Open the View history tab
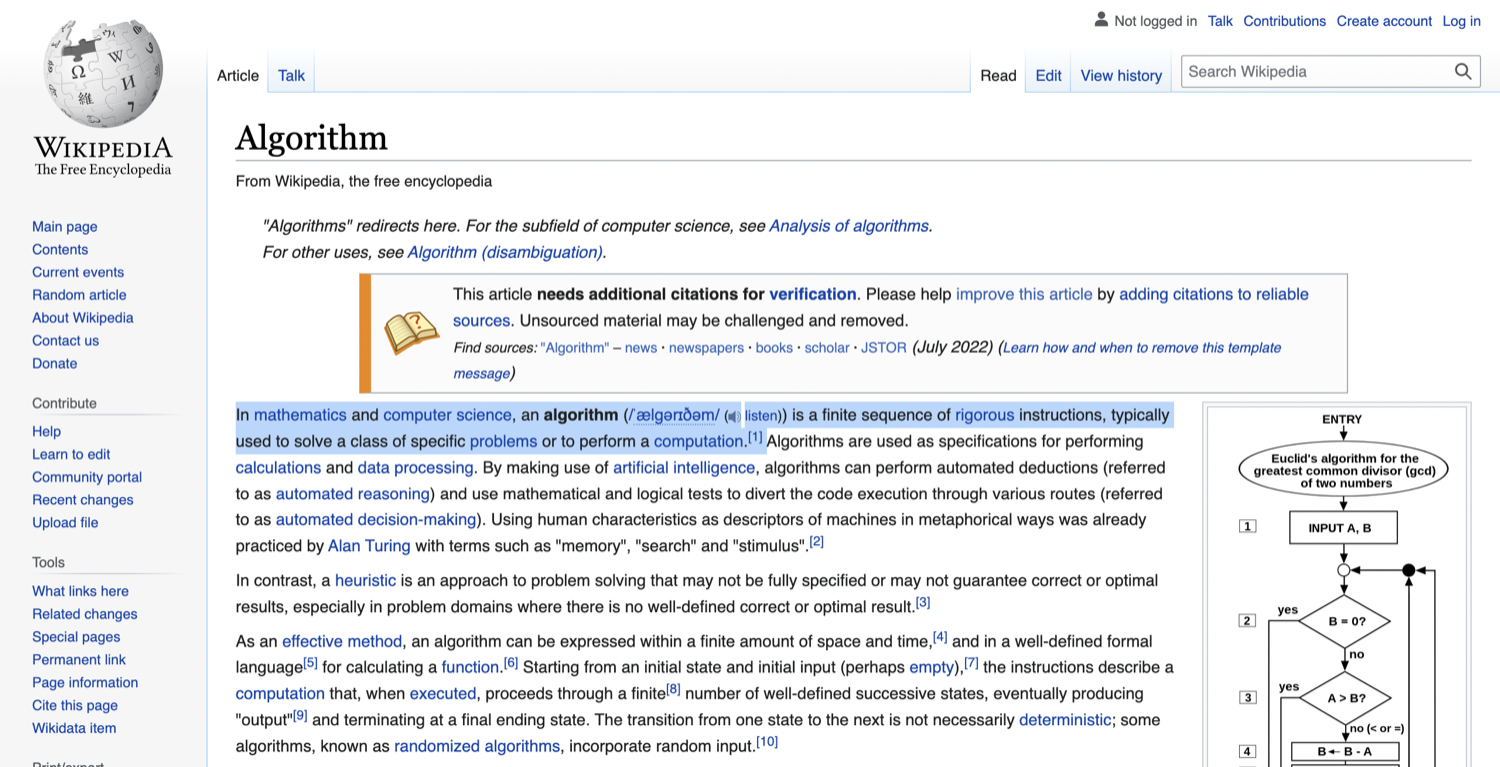 point(1121,75)
